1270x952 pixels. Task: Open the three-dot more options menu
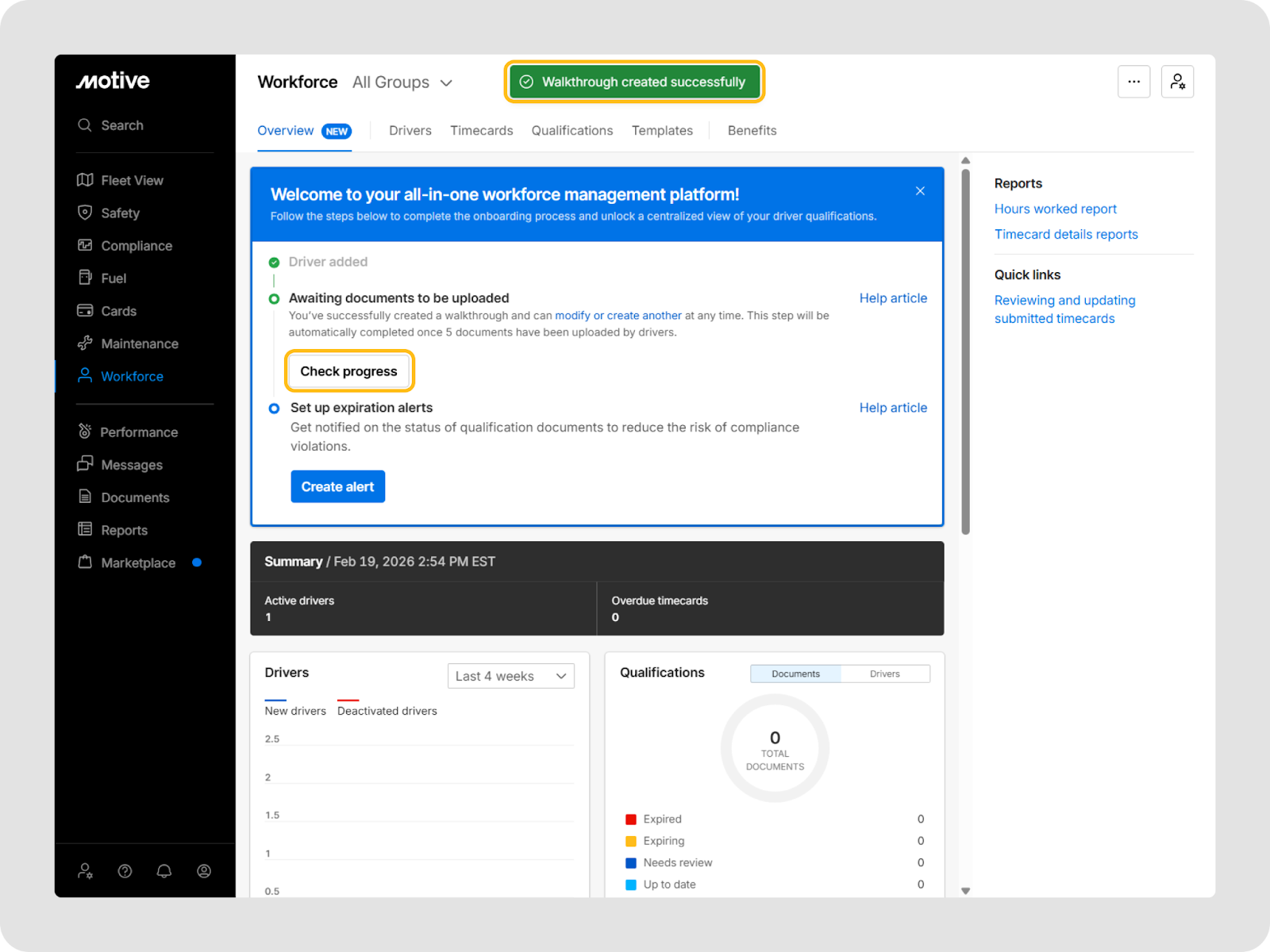(1133, 82)
